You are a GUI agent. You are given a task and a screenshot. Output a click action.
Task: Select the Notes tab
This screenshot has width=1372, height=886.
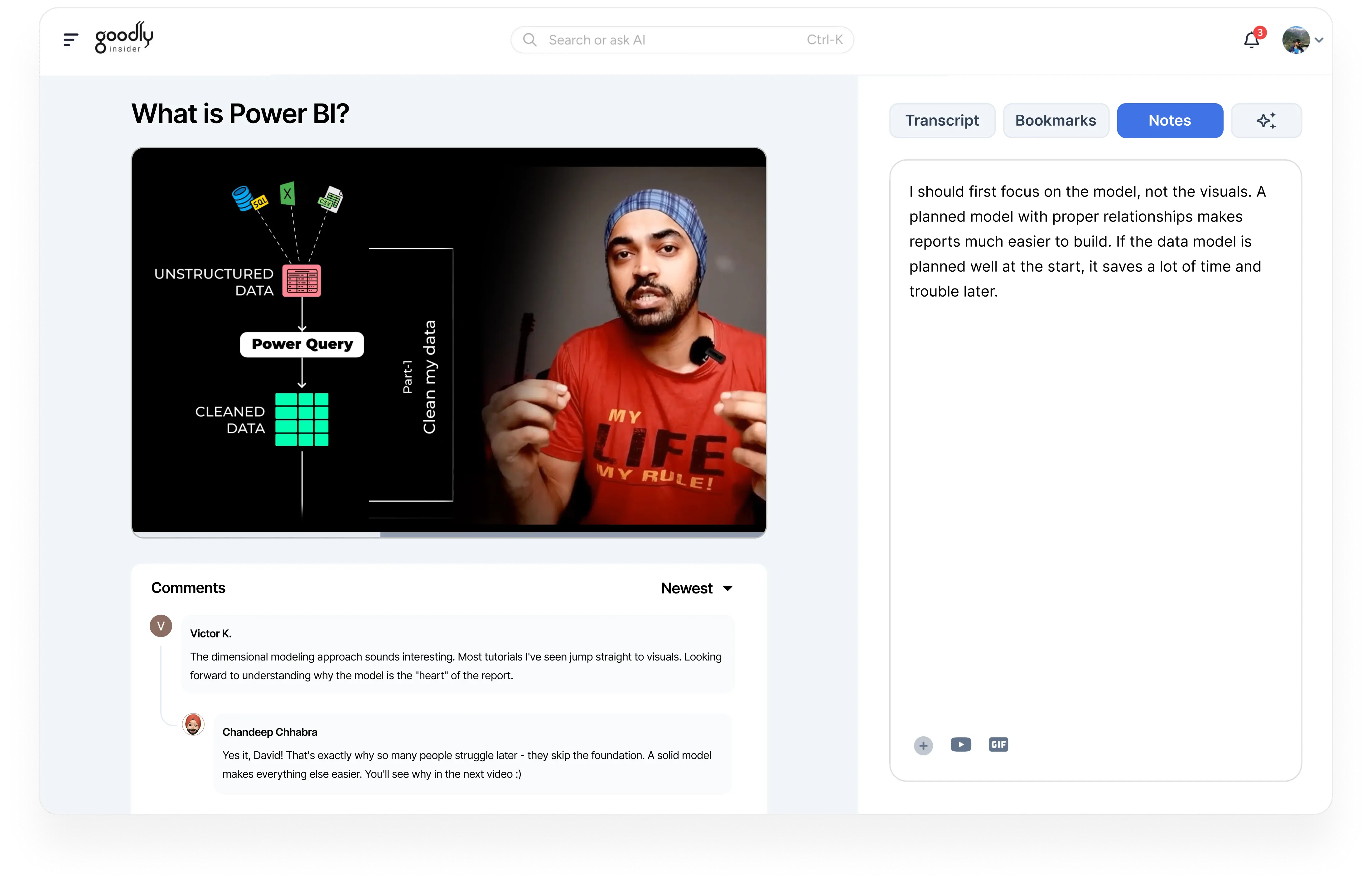point(1170,120)
